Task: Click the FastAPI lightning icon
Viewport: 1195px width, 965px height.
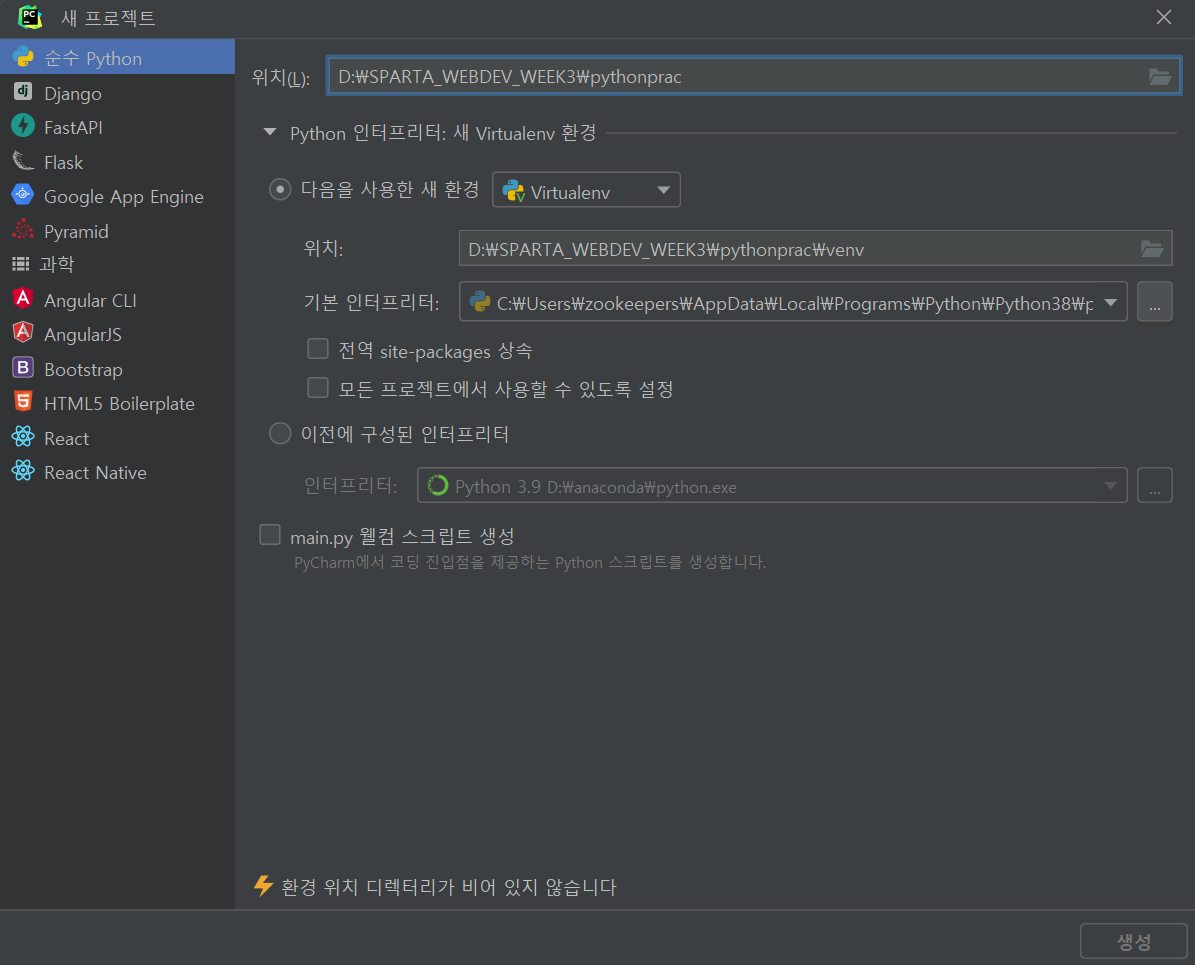Action: coord(23,126)
